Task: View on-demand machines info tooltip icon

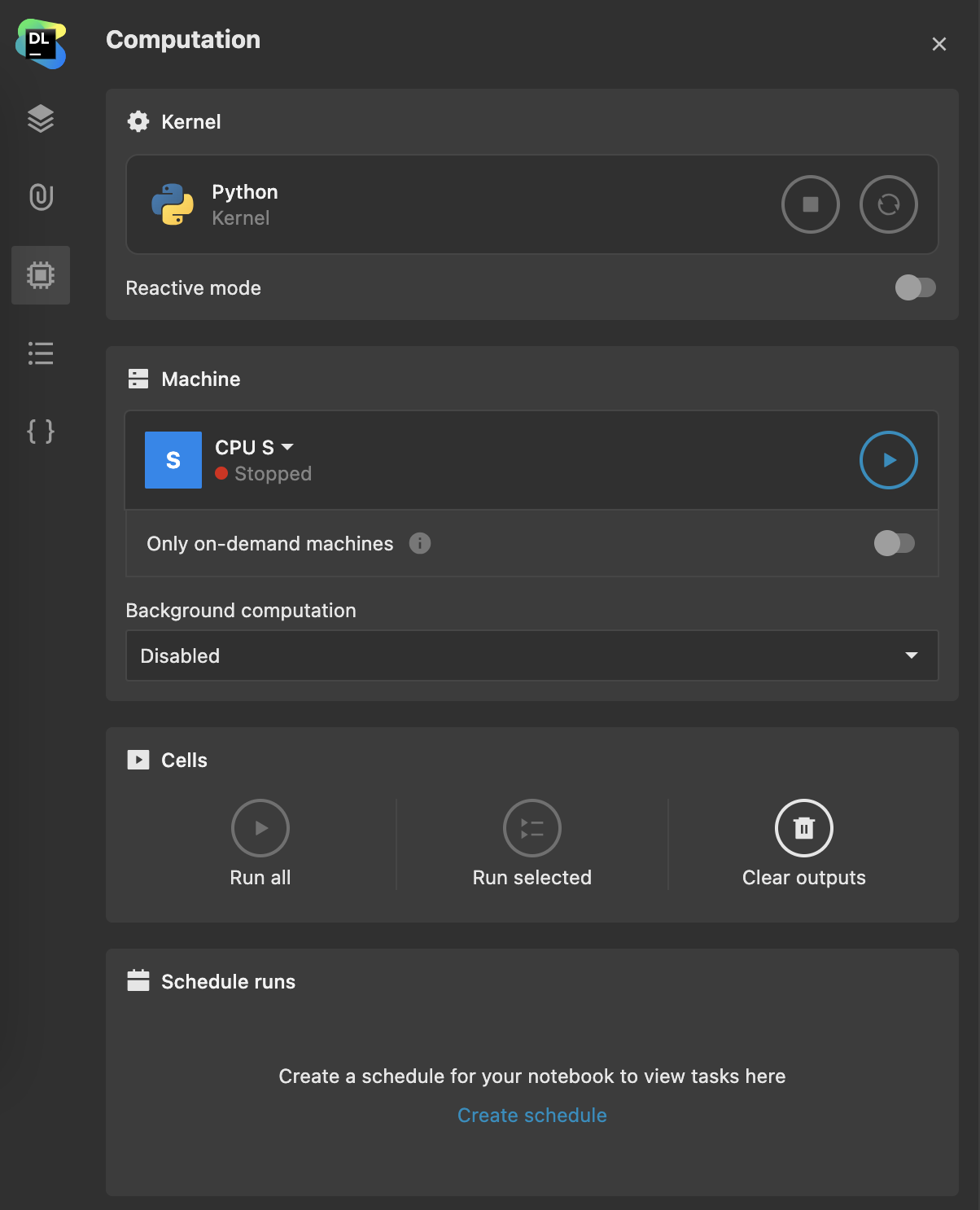Action: coord(420,543)
